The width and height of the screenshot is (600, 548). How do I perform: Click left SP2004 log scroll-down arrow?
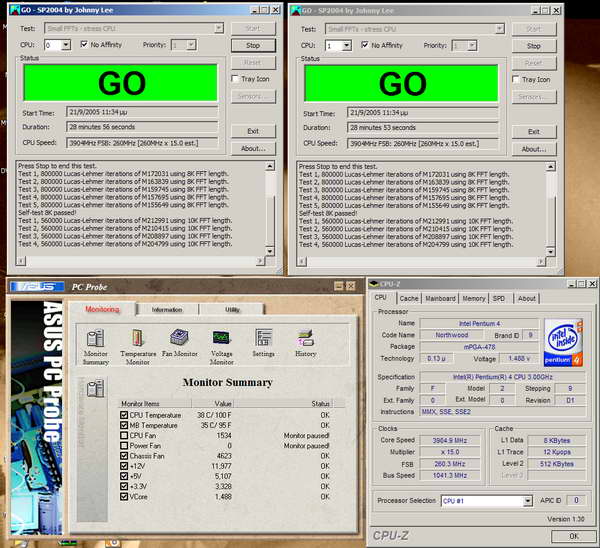pos(270,251)
